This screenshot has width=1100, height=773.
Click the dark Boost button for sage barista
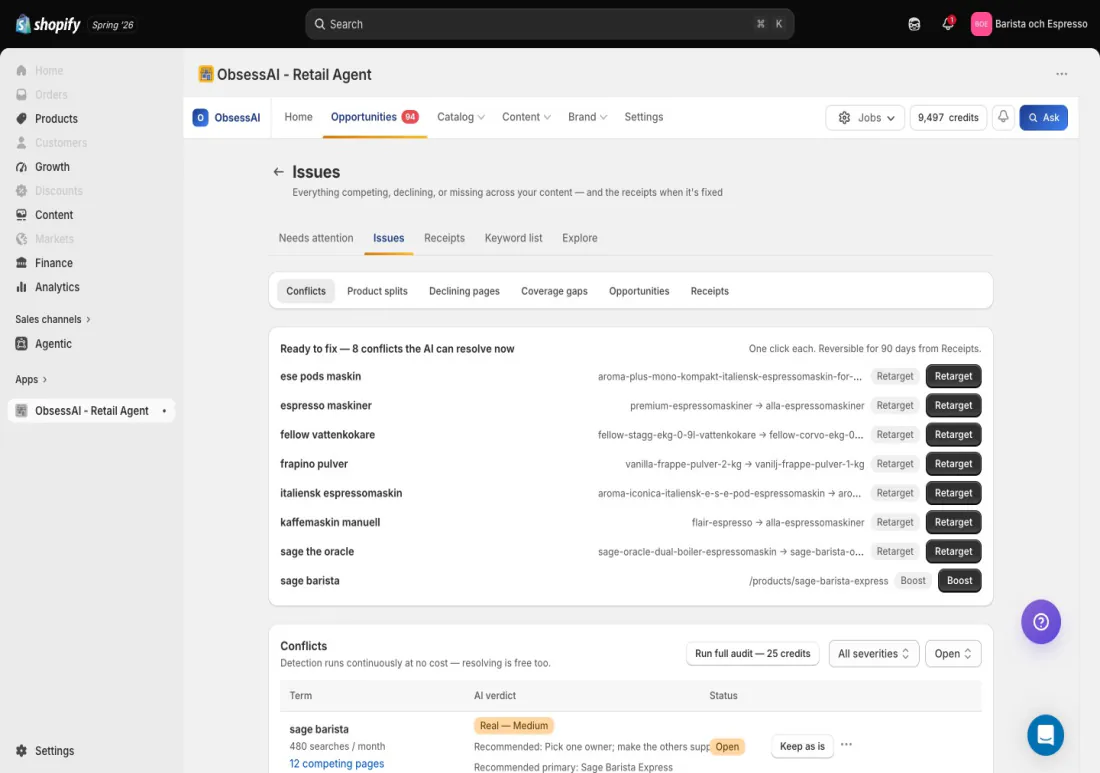pos(960,581)
